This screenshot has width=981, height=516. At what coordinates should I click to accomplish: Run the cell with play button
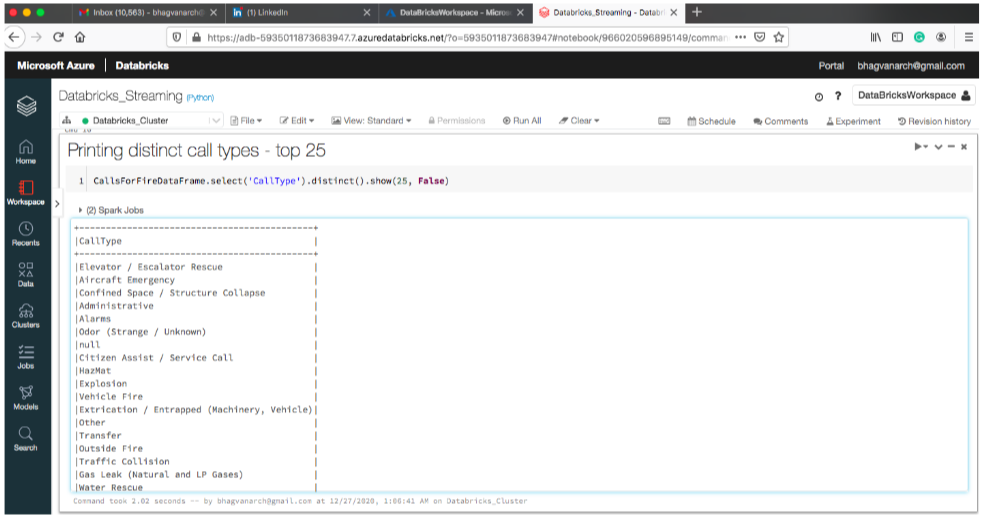[x=920, y=146]
